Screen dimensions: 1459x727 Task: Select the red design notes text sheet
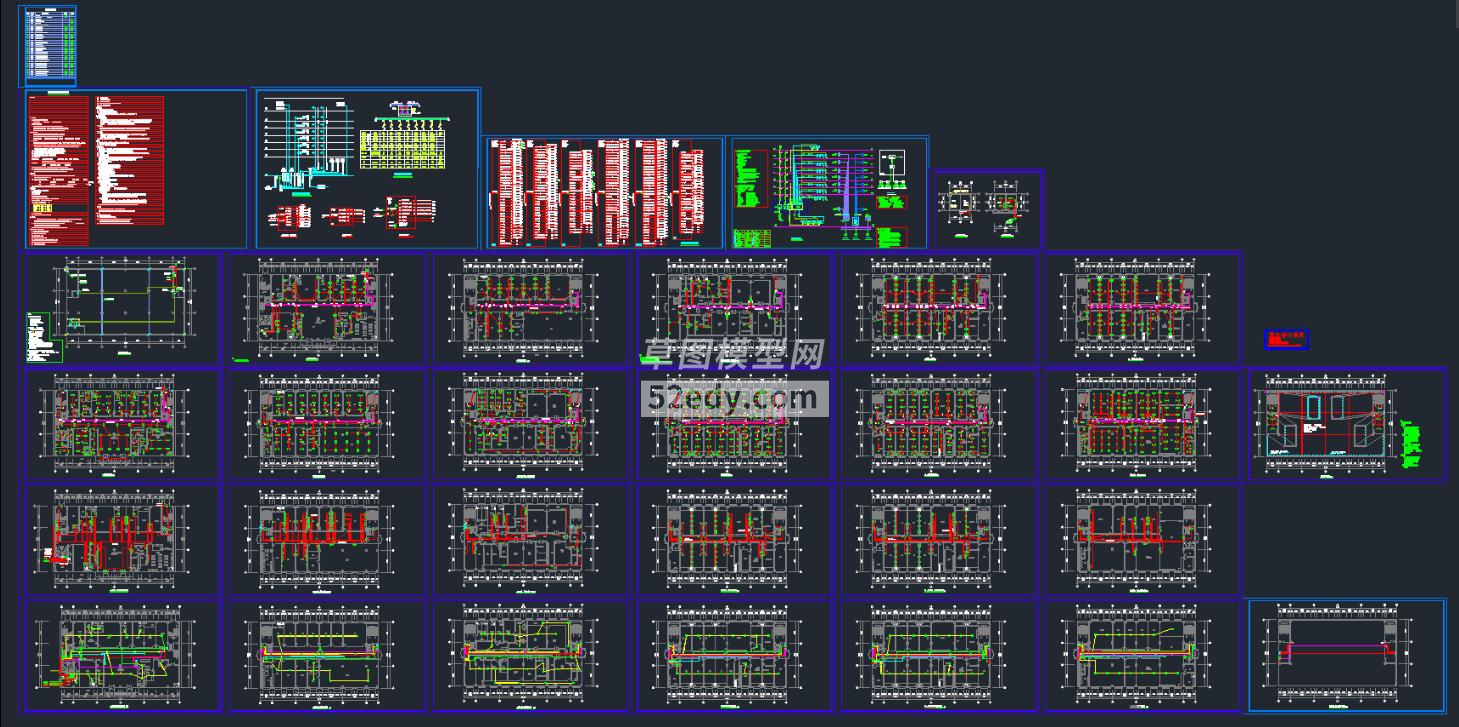pos(136,169)
